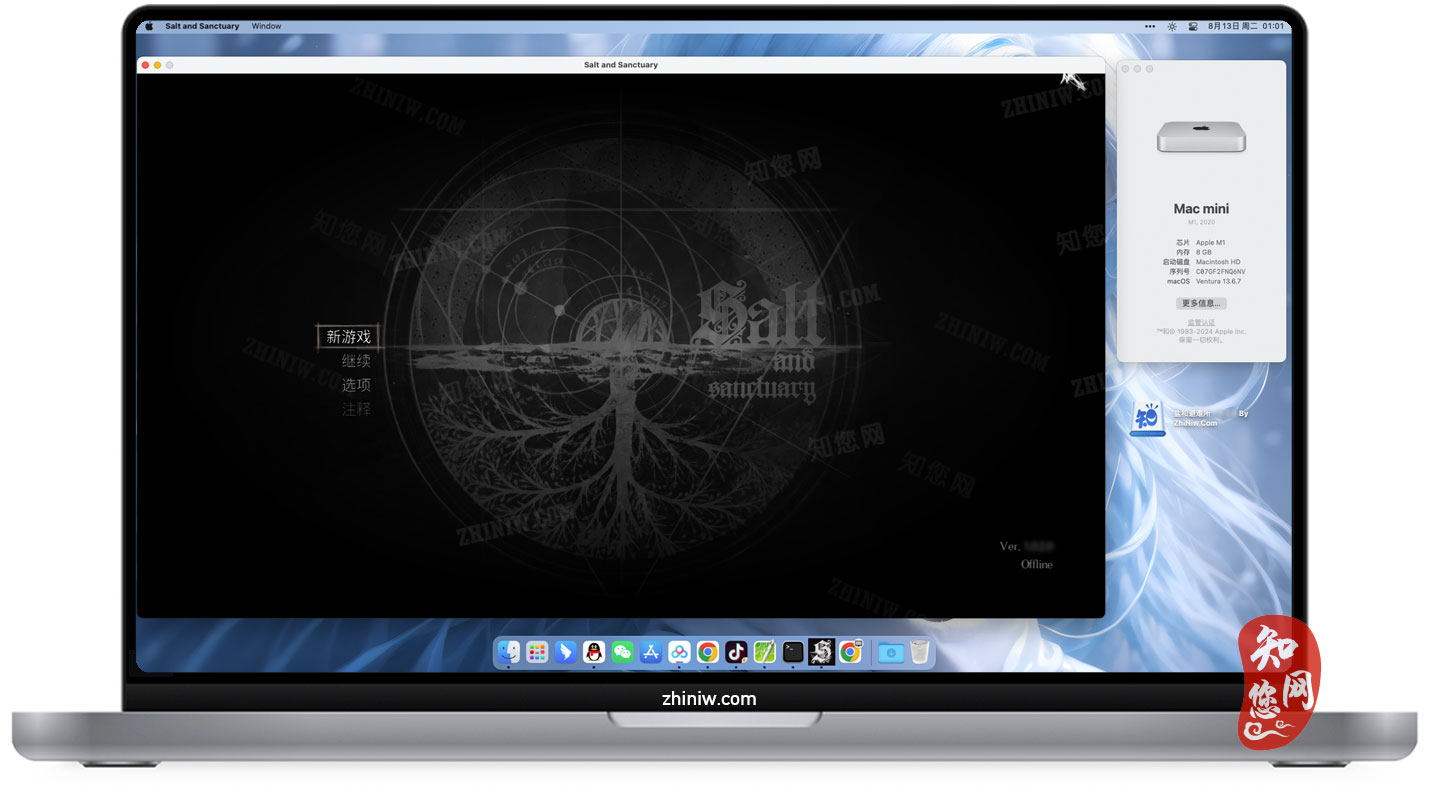
Task: Choose 继续 to continue the game
Action: (x=356, y=361)
